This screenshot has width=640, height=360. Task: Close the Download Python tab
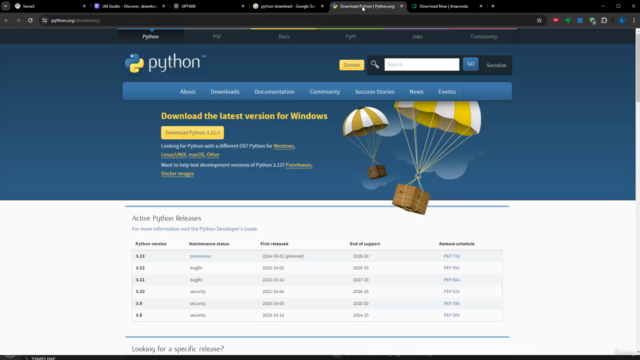(x=402, y=6)
